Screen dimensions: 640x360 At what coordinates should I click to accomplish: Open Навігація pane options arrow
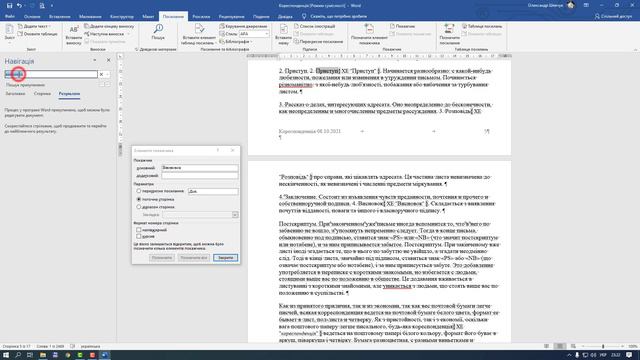(x=95, y=60)
